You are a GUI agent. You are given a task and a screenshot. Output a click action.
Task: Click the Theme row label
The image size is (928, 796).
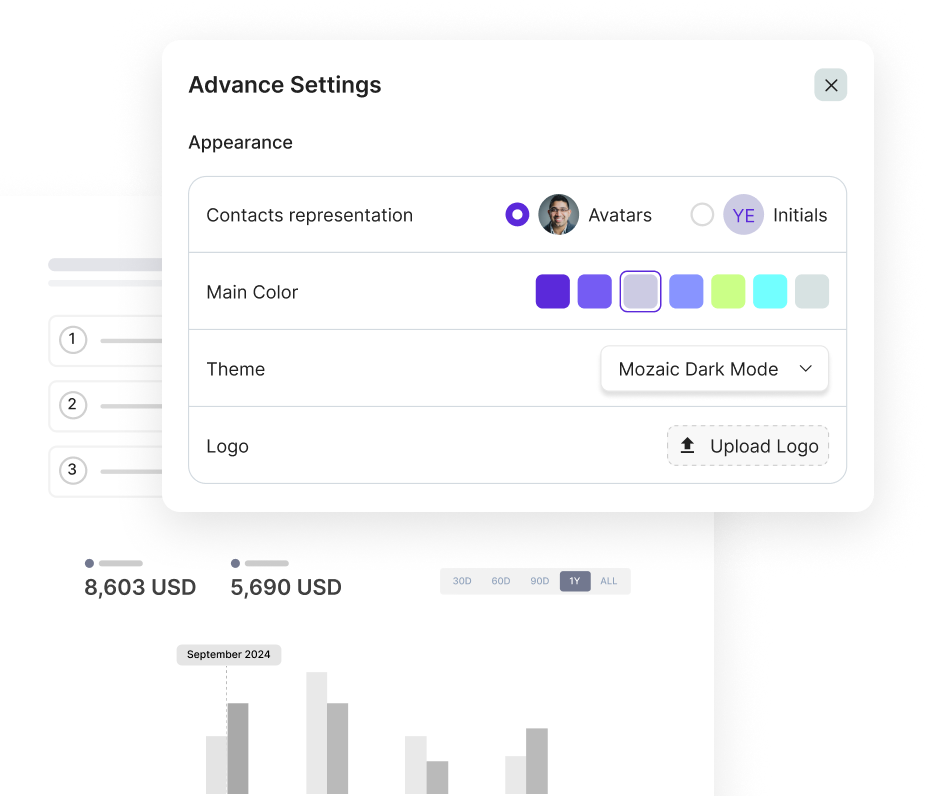(x=236, y=369)
